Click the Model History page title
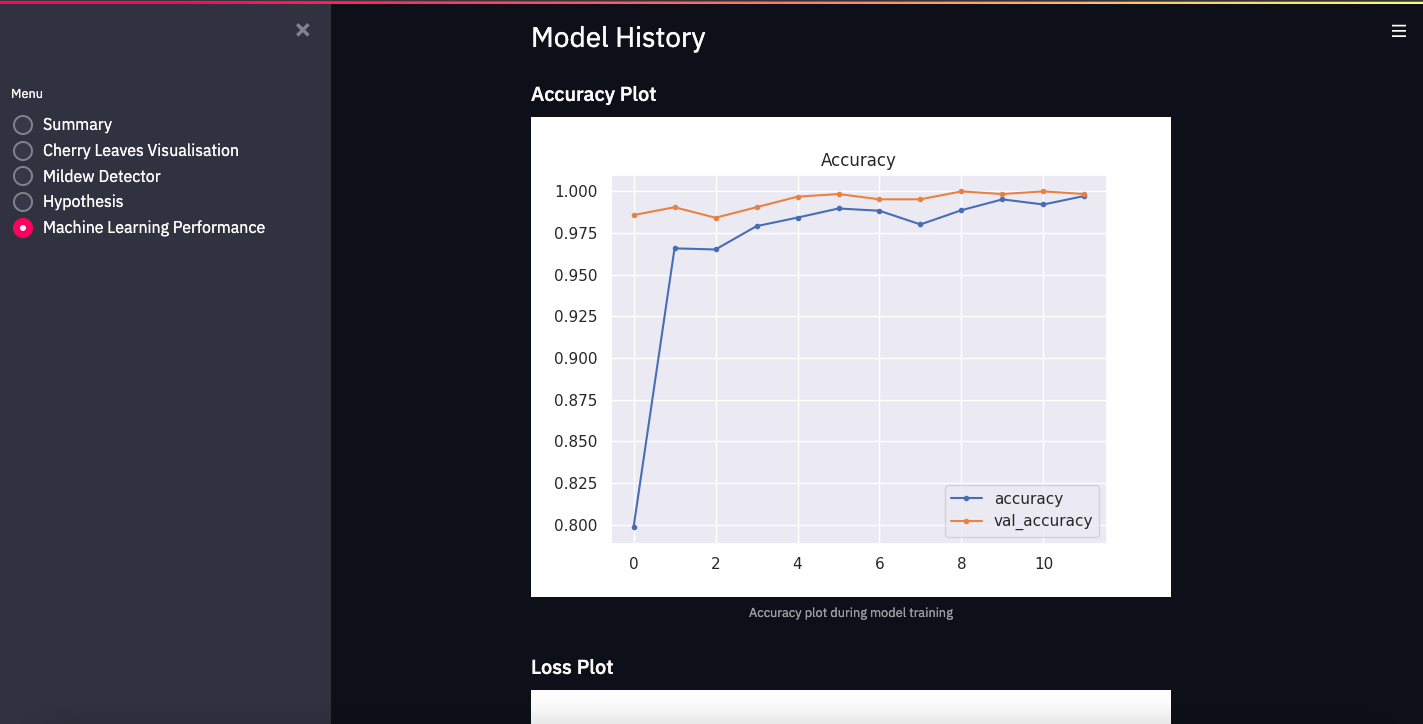The height and width of the screenshot is (724, 1423). 618,37
